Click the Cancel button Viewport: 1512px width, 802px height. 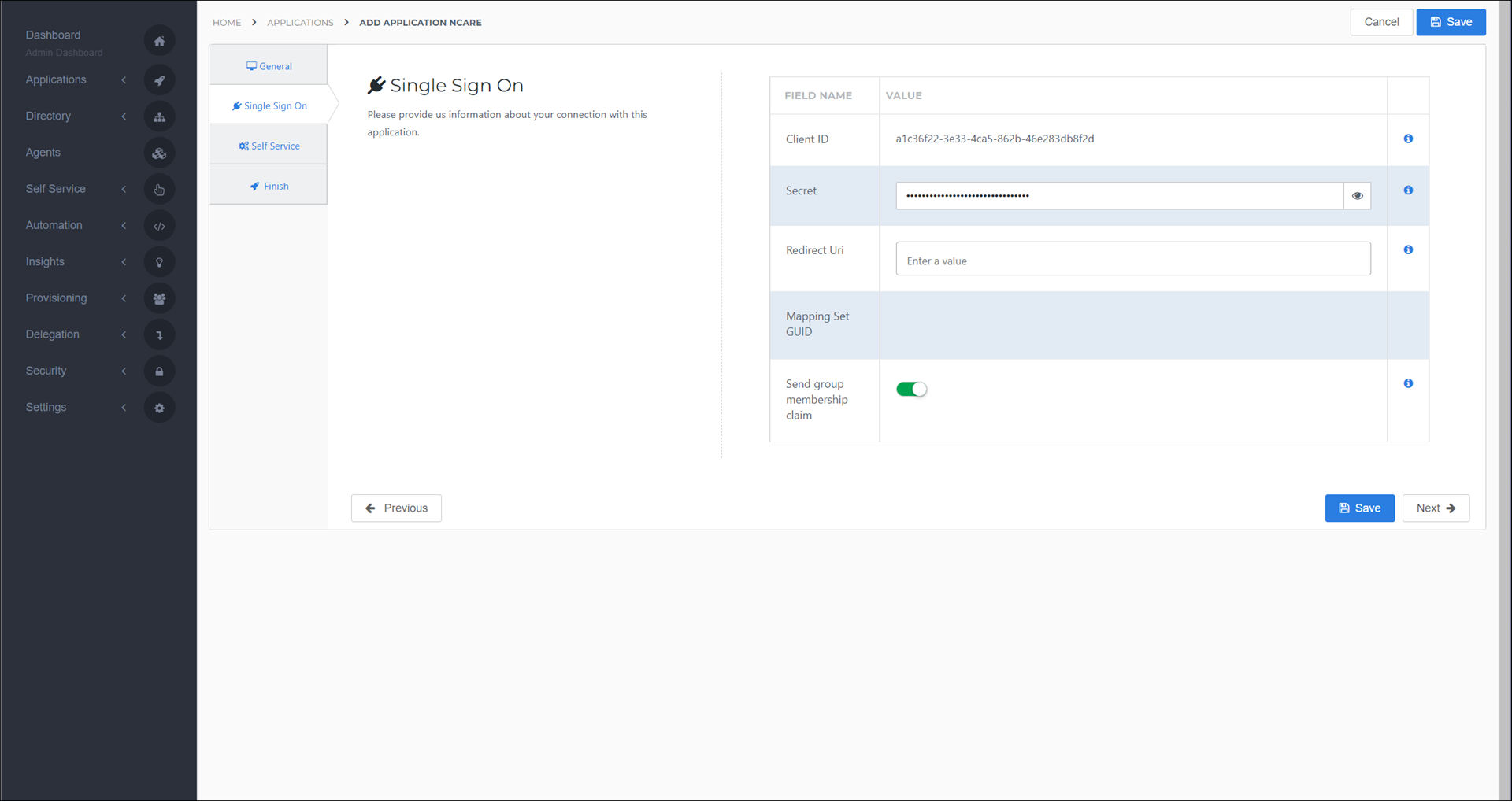pos(1381,22)
